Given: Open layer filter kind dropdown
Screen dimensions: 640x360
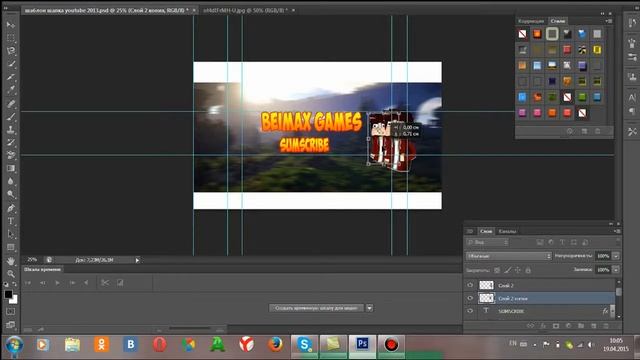Looking at the screenshot, I should [x=487, y=242].
